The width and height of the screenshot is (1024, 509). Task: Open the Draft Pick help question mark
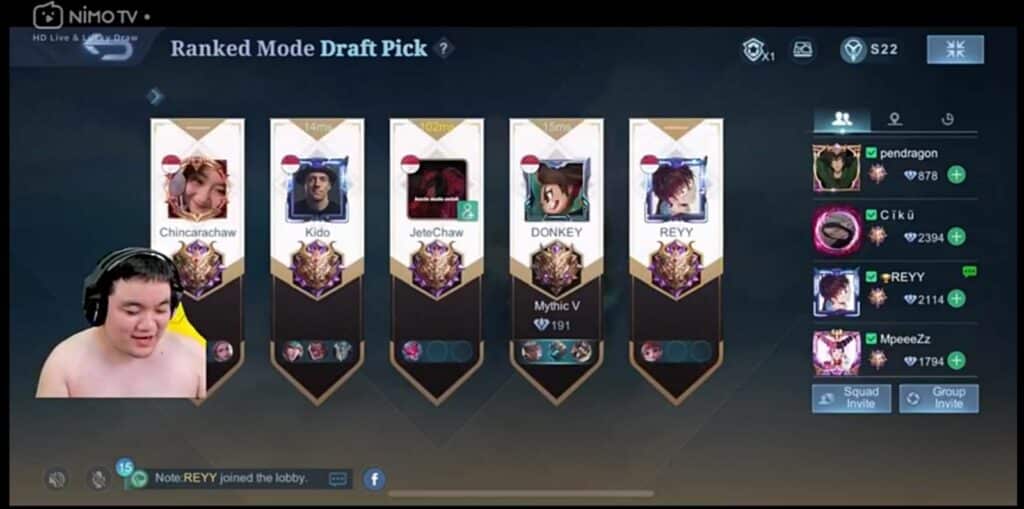(443, 48)
